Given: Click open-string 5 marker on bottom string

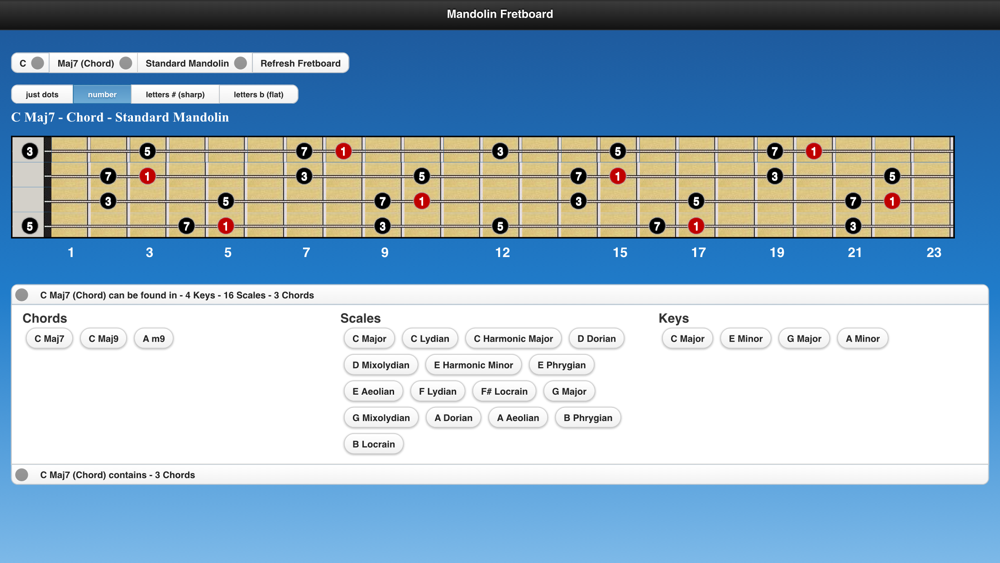Looking at the screenshot, I should [29, 226].
